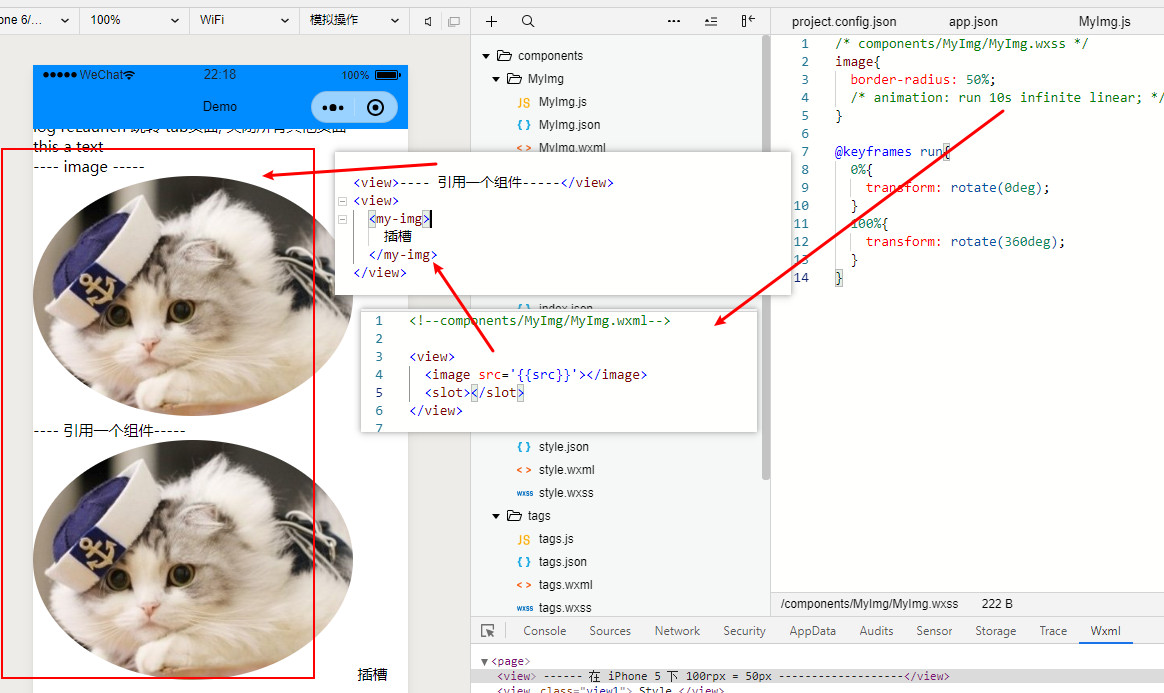Open the 模拟操作 dropdown
1164x693 pixels.
[x=354, y=20]
